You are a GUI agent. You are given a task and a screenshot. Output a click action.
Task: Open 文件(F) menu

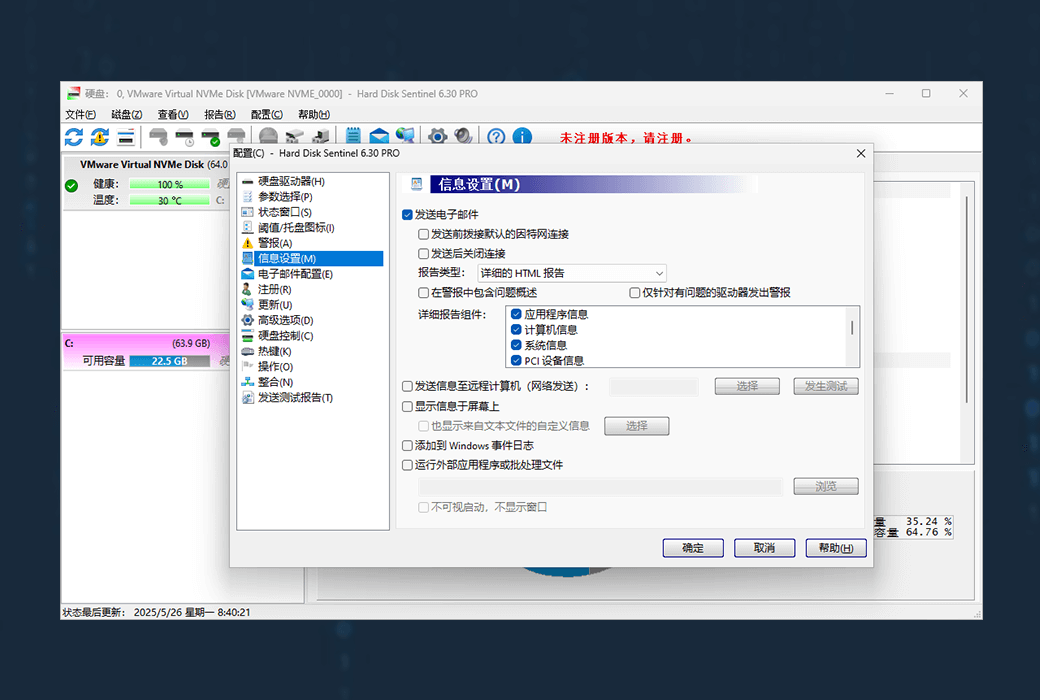tap(80, 114)
